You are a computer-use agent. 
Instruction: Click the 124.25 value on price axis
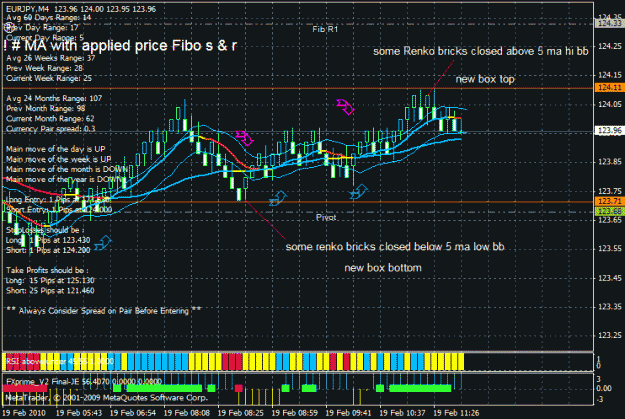coord(610,46)
